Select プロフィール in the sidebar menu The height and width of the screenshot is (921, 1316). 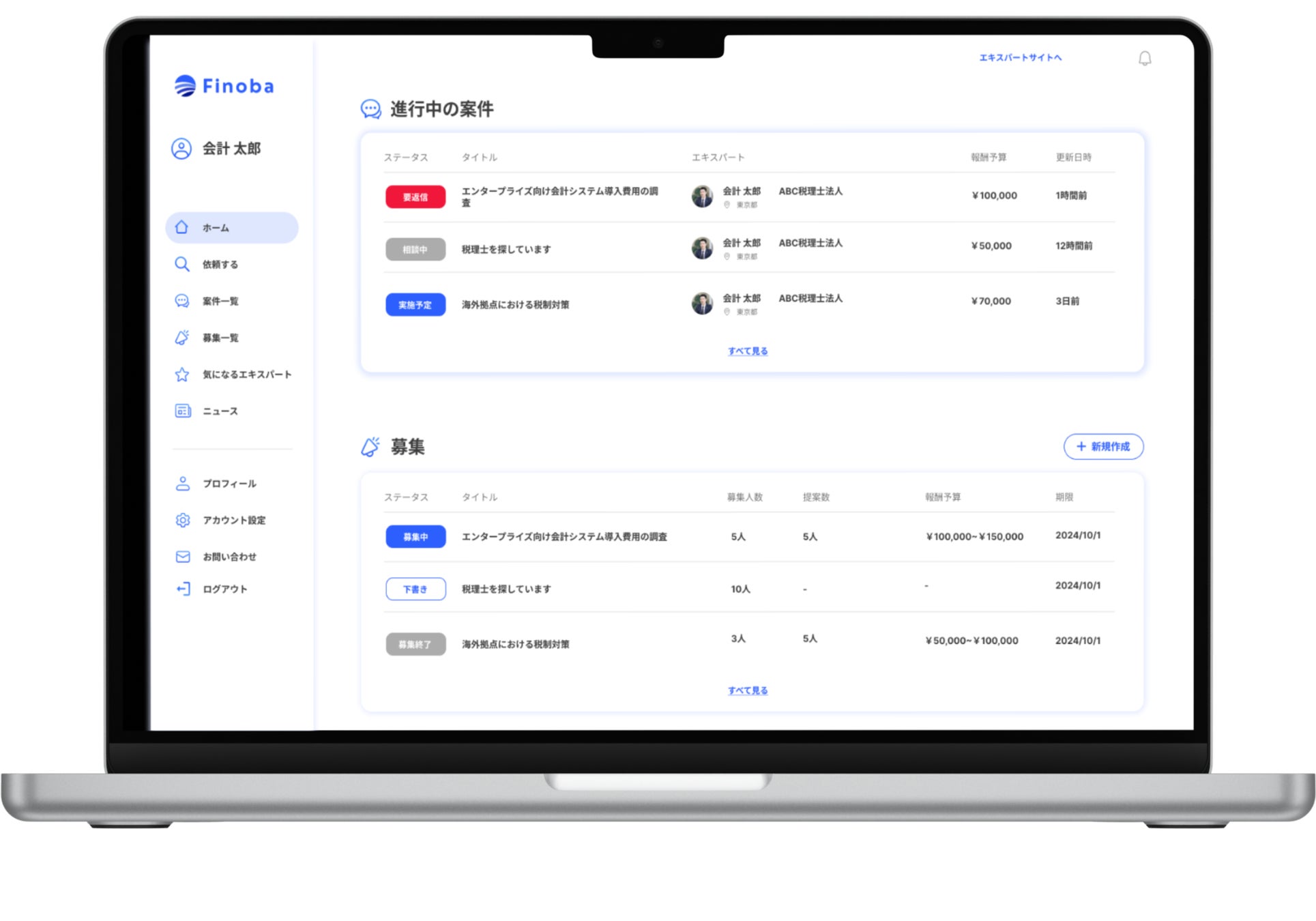(229, 484)
